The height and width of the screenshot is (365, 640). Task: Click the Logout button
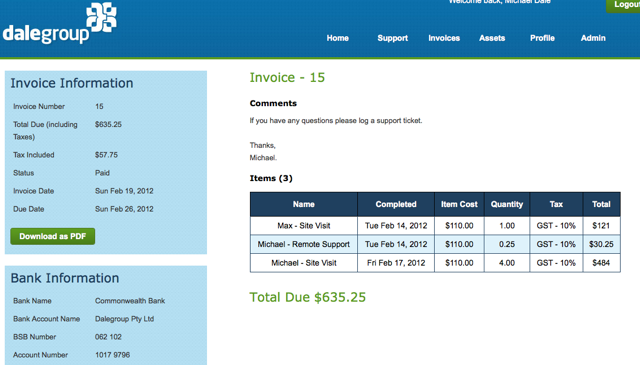point(623,5)
